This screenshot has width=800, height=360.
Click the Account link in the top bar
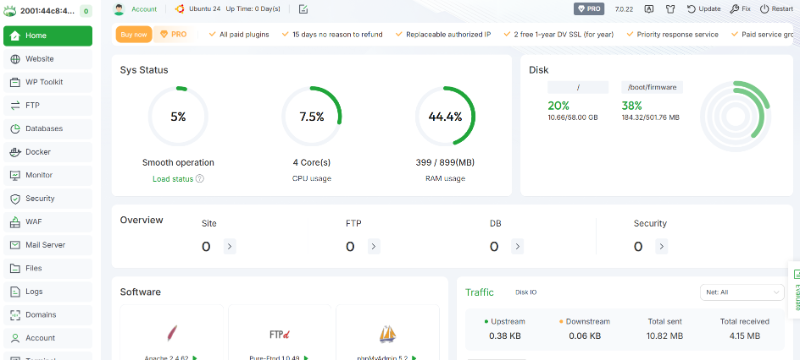(x=144, y=9)
